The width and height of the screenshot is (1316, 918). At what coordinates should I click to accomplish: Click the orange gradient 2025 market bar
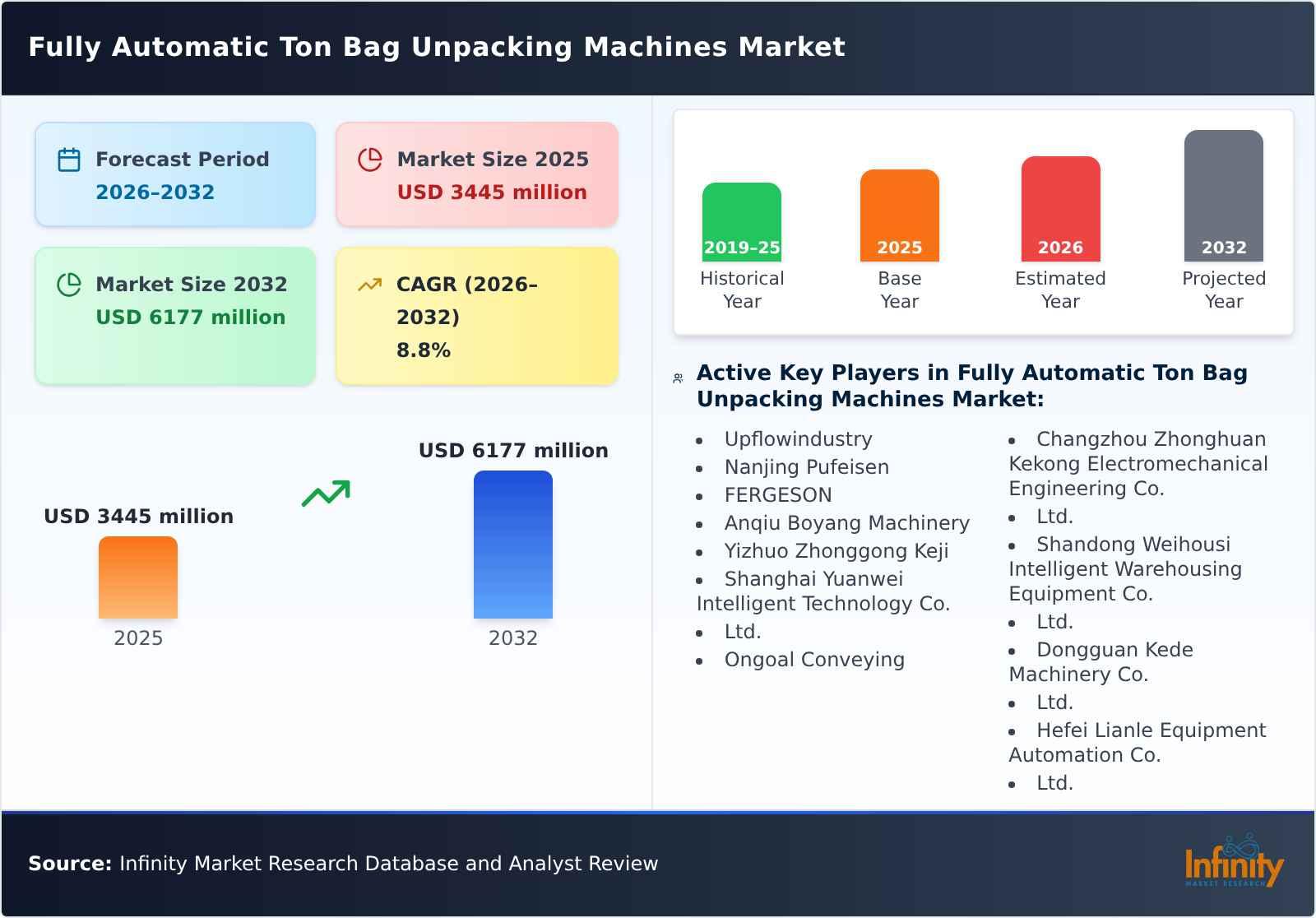tap(138, 577)
